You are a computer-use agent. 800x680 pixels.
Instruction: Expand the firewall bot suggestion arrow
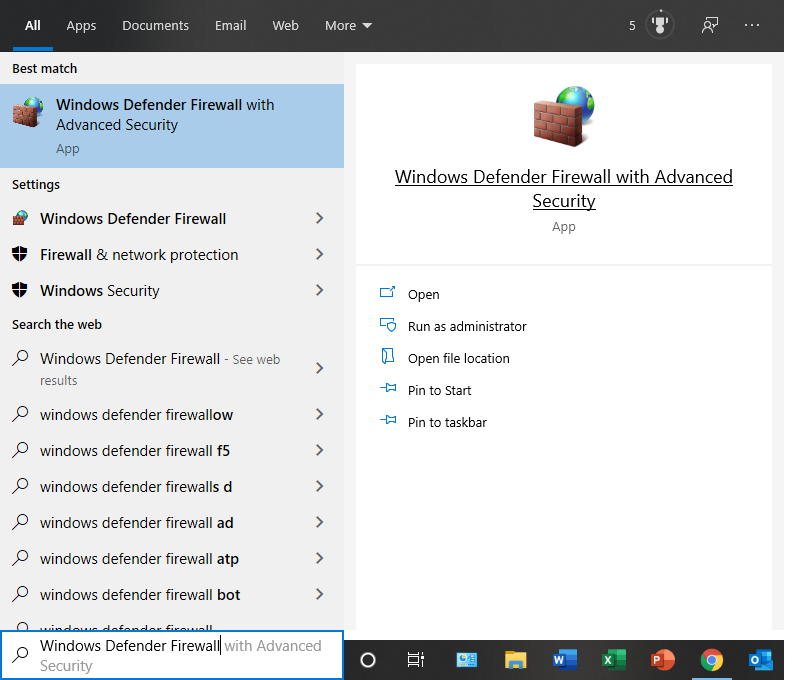[x=320, y=594]
